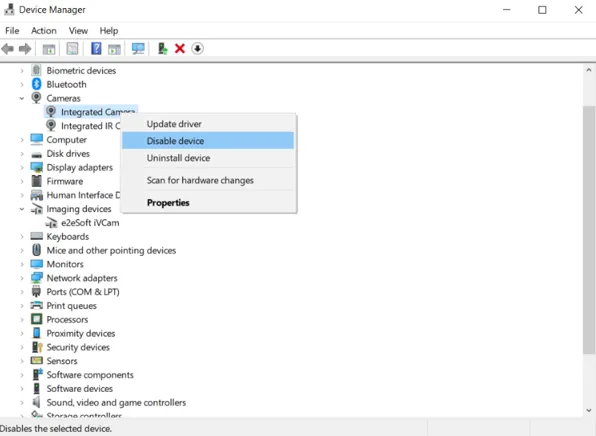Viewport: 596px width, 436px height.
Task: Collapse the Cameras node
Action: [22, 98]
